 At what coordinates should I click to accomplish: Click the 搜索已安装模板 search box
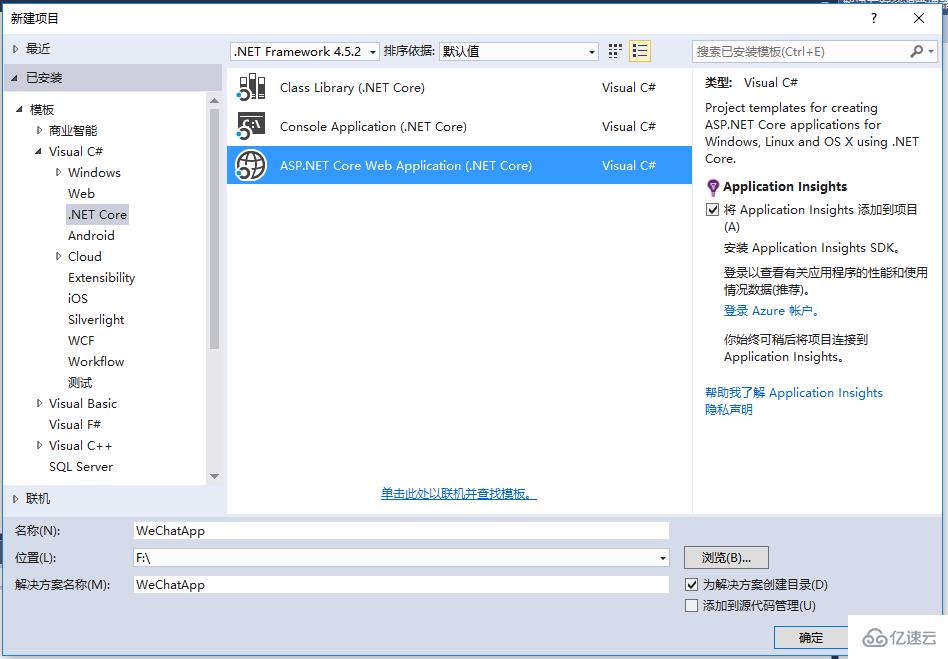(799, 51)
